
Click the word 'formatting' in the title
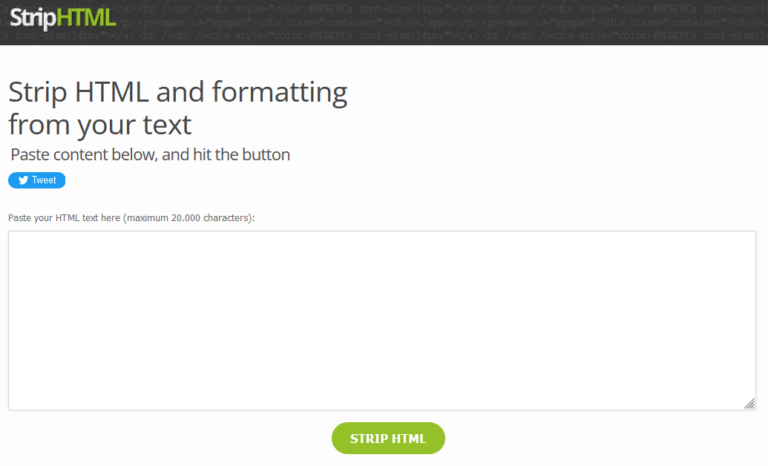click(x=280, y=93)
